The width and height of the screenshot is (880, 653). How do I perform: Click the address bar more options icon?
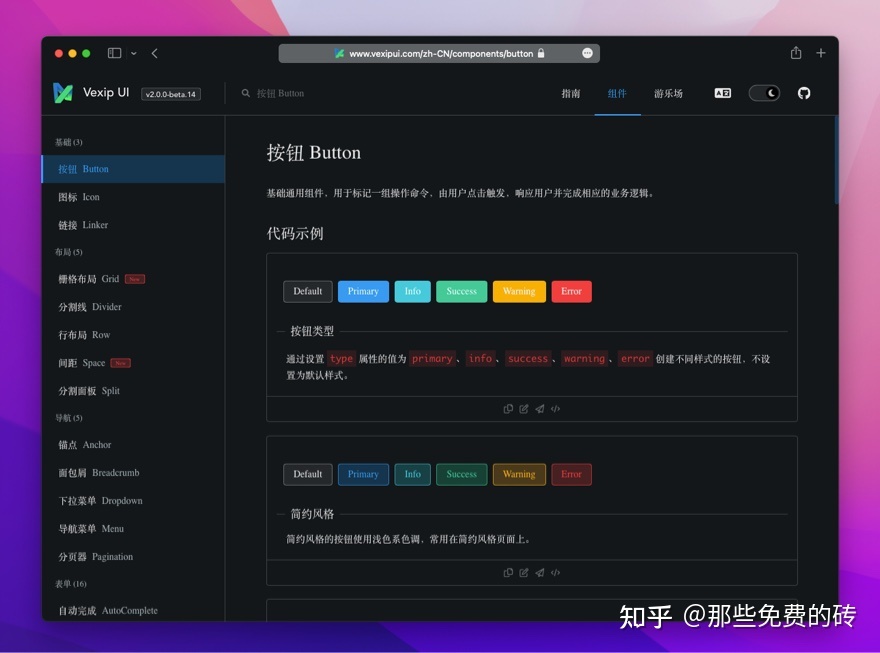click(x=587, y=53)
